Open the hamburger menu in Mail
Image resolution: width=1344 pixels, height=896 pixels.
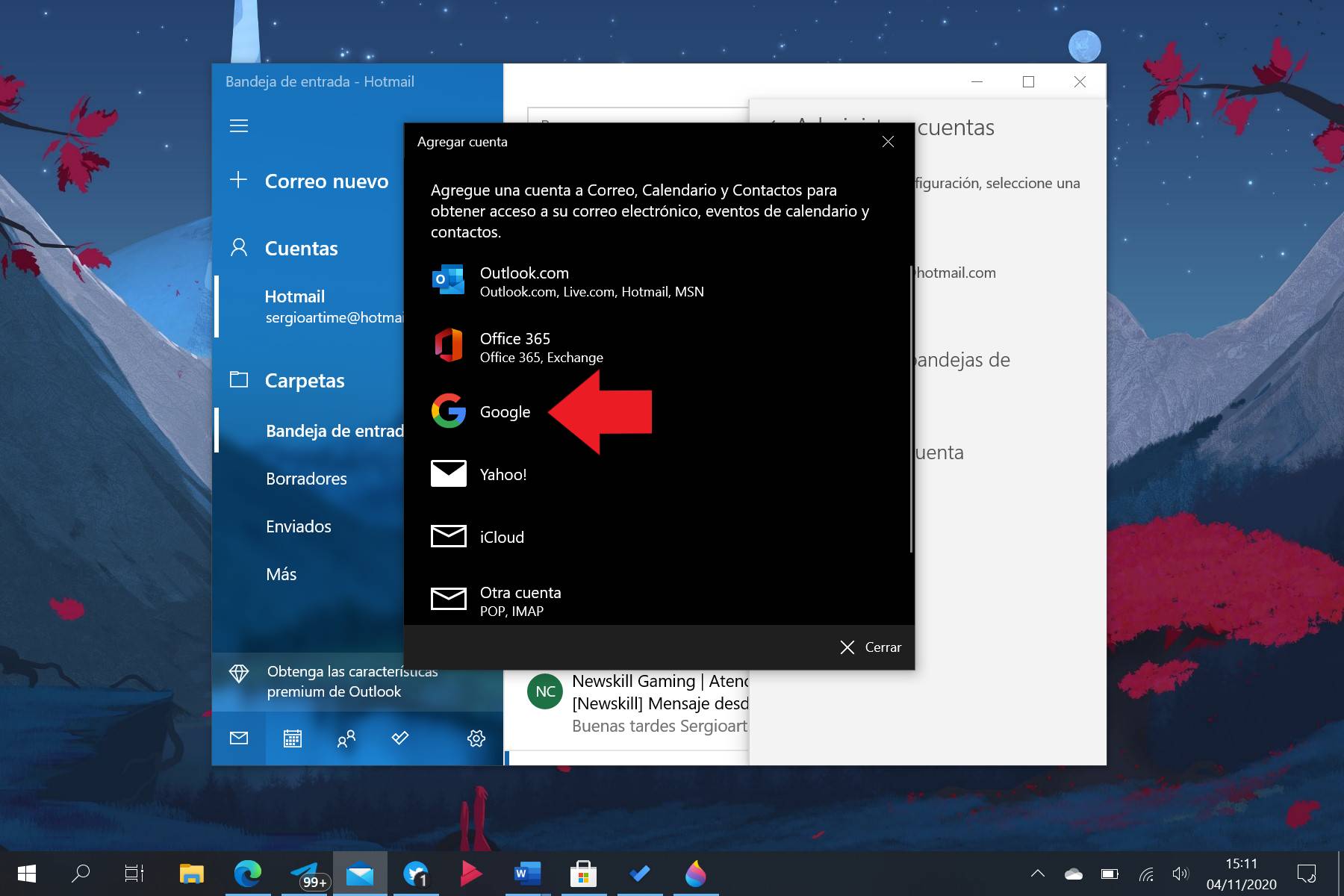tap(239, 125)
